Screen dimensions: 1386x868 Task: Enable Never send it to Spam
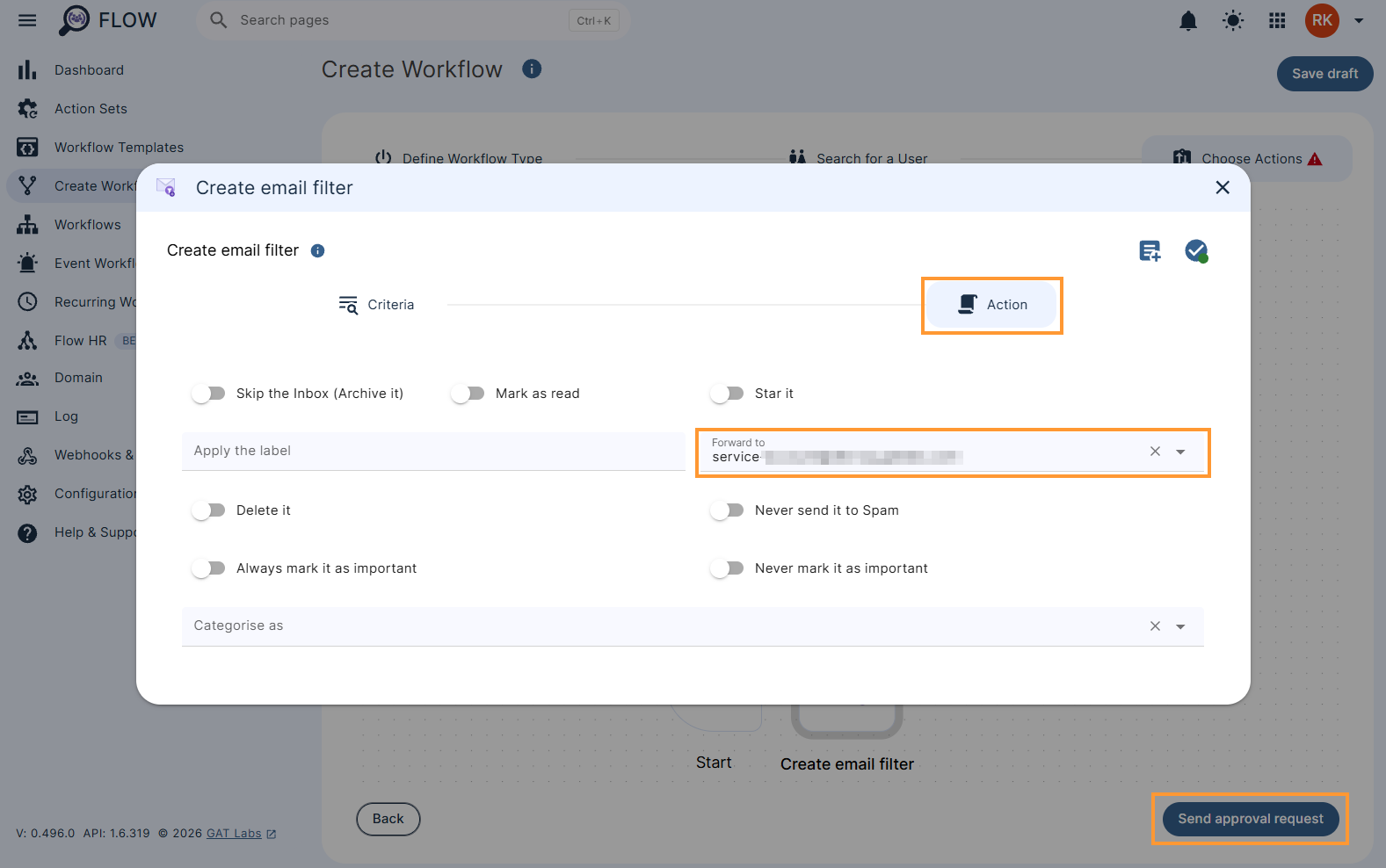click(x=728, y=510)
